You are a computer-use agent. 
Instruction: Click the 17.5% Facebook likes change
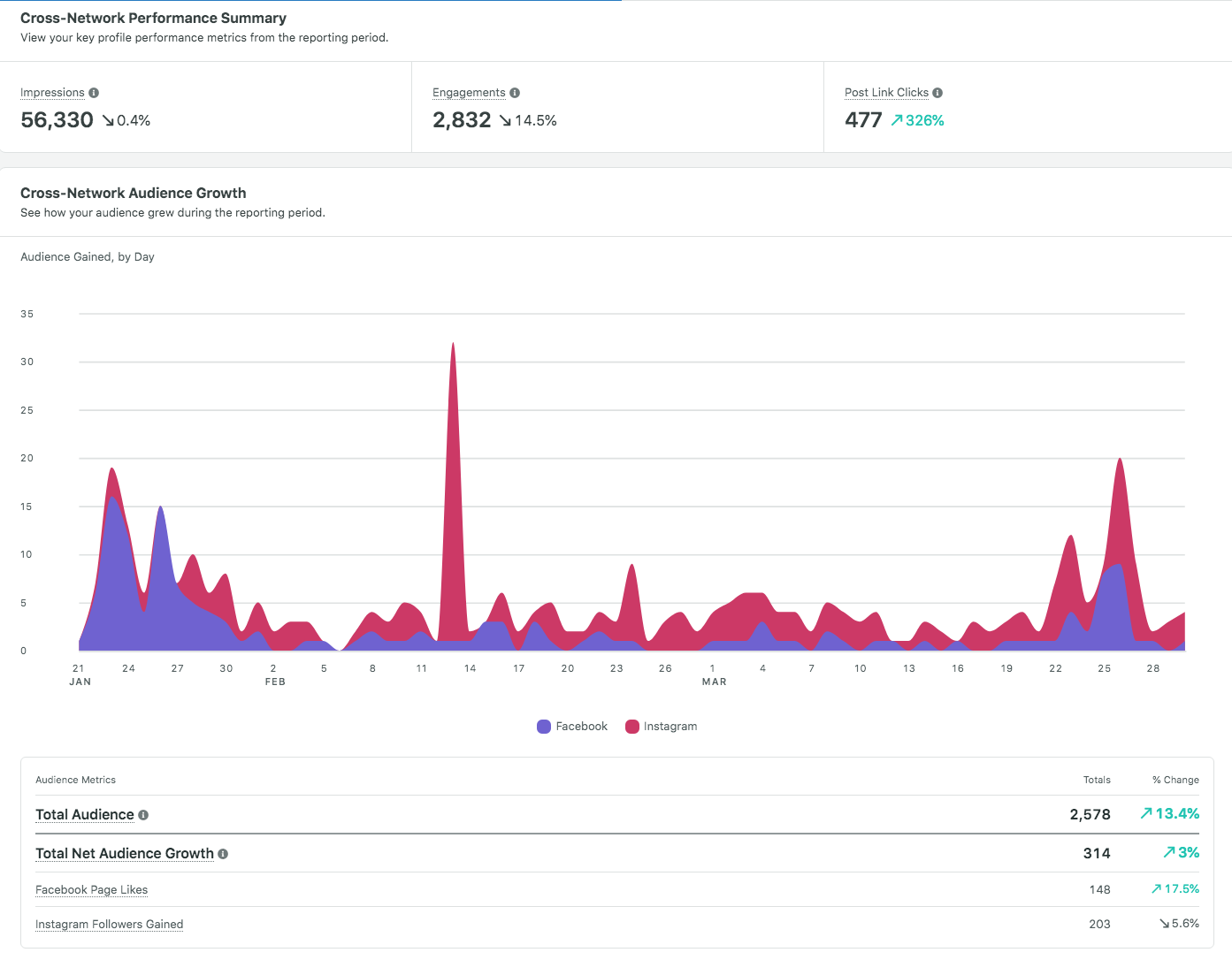click(x=1175, y=889)
